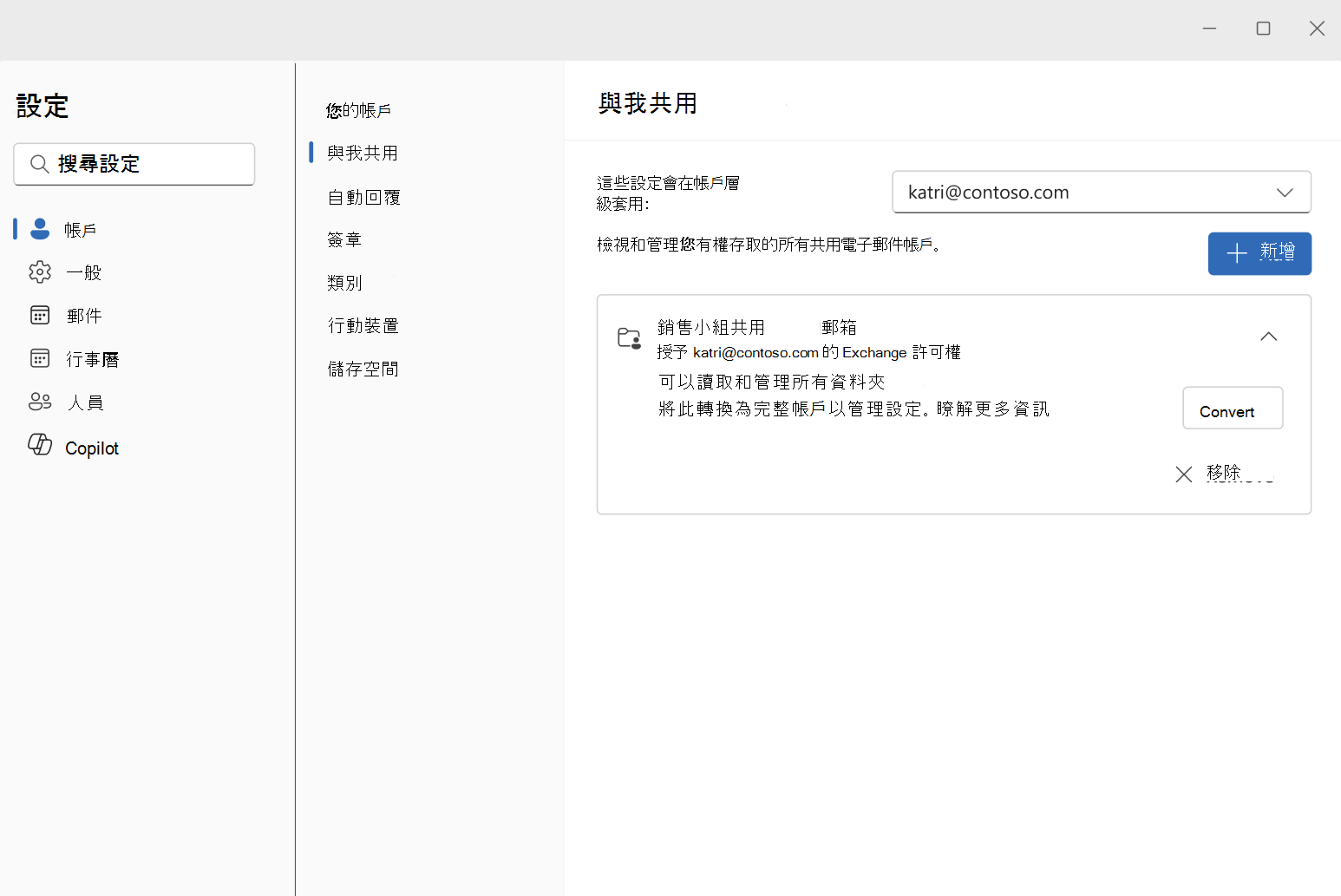Select the 人員 category label
This screenshot has height=896, width=1341.
coord(86,402)
